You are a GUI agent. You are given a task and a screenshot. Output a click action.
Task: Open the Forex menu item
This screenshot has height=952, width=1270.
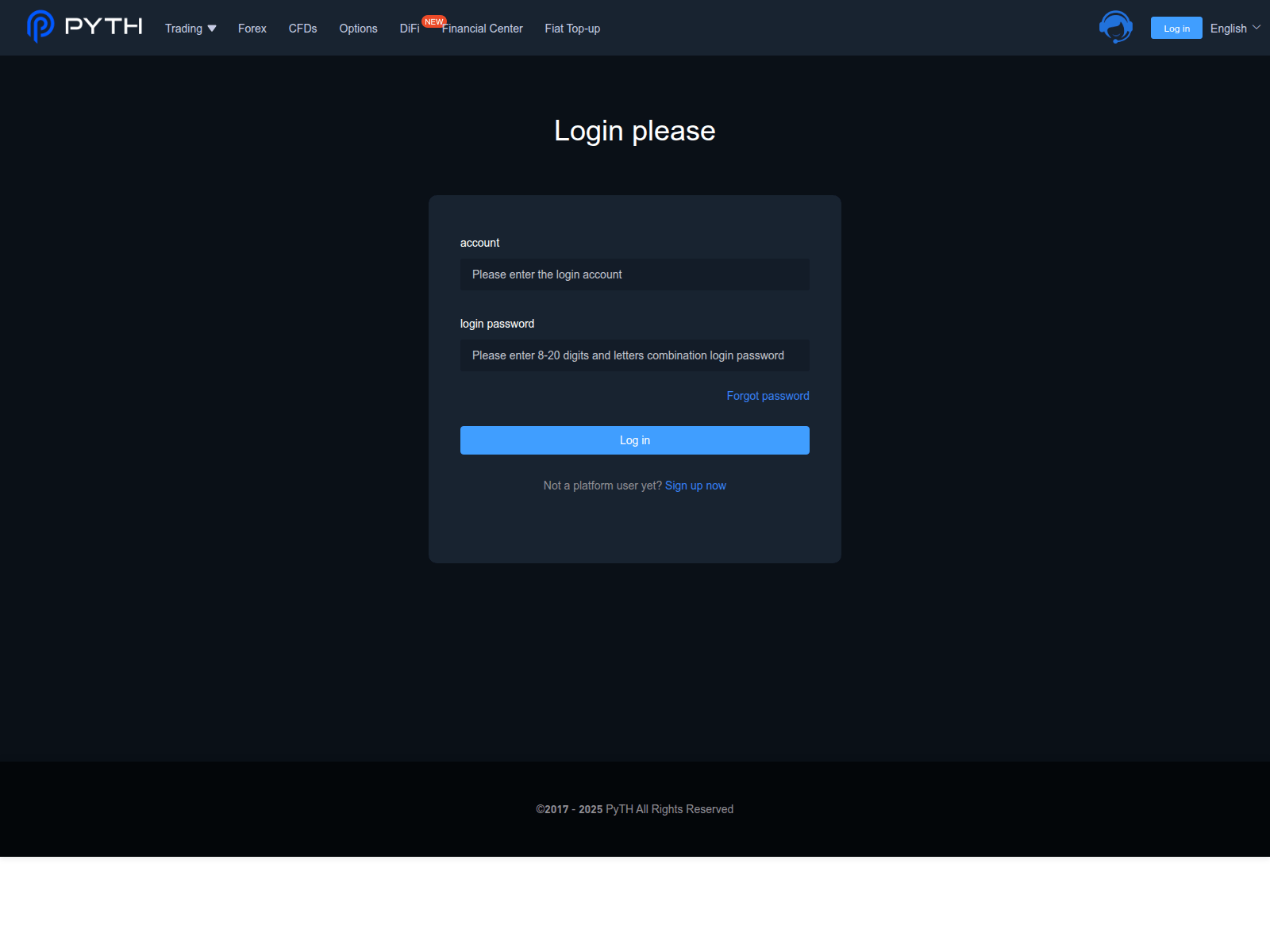252,29
